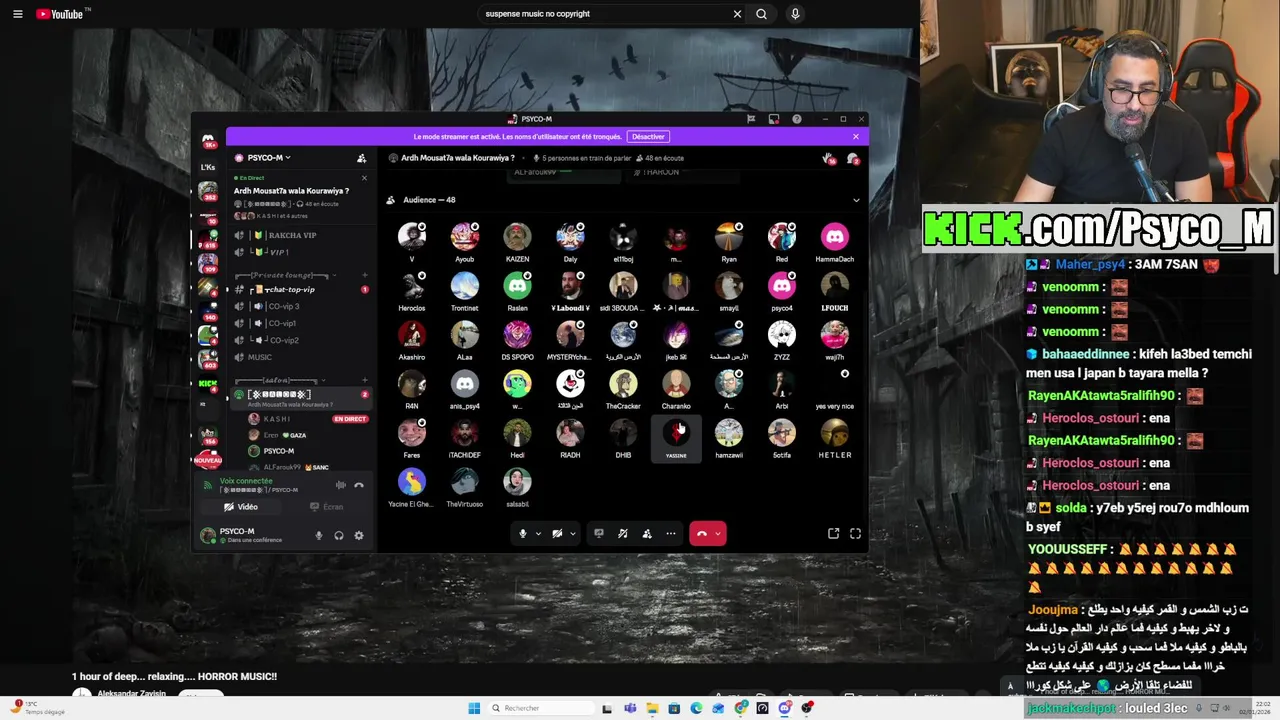Dismiss the En Direct stage card

click(x=364, y=179)
